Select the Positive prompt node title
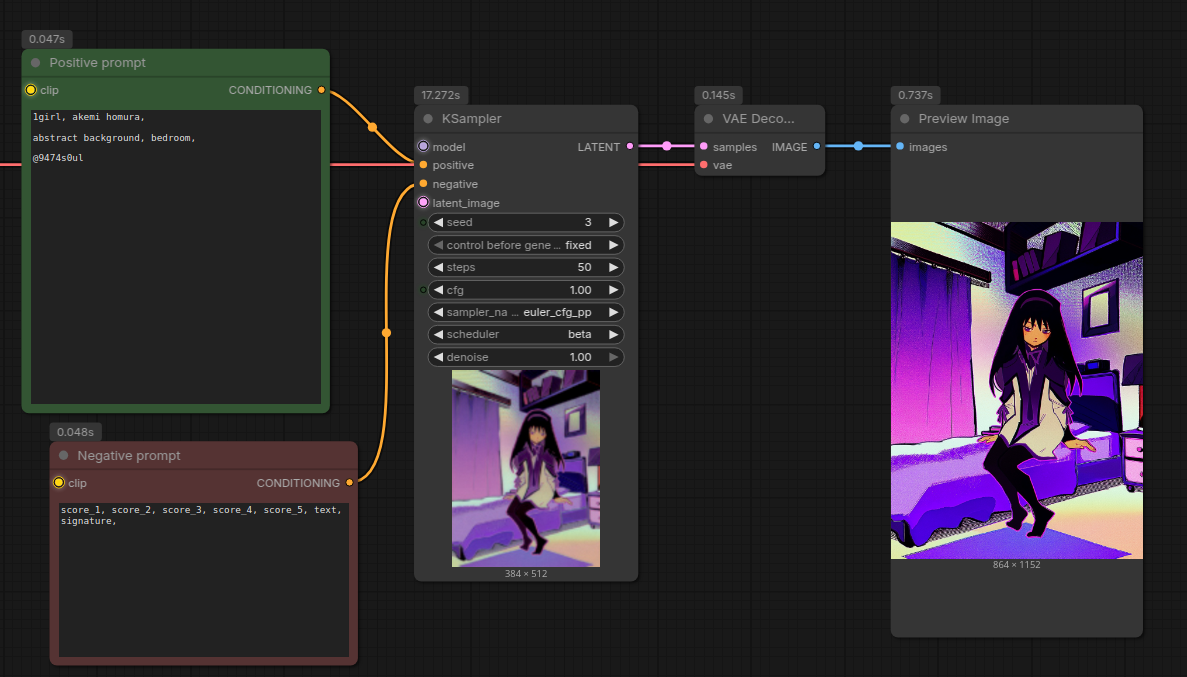The image size is (1187, 677). point(98,63)
